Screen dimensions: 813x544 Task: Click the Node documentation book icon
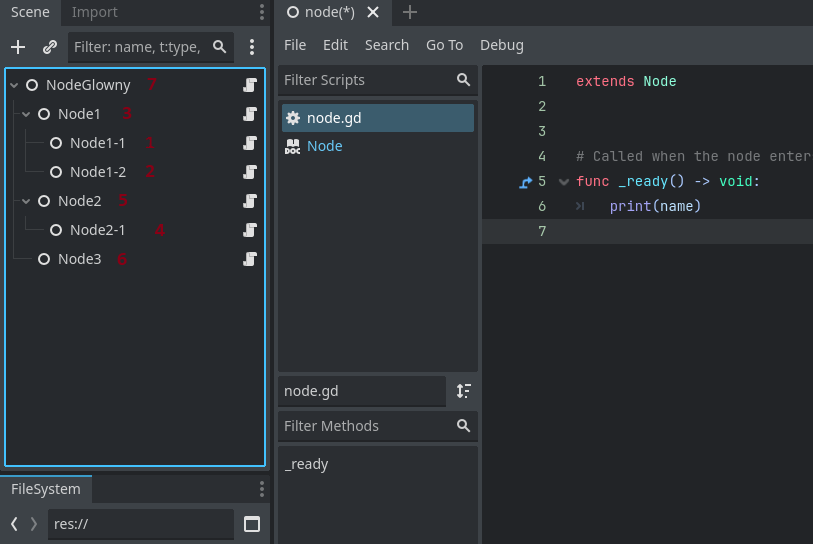tap(293, 147)
